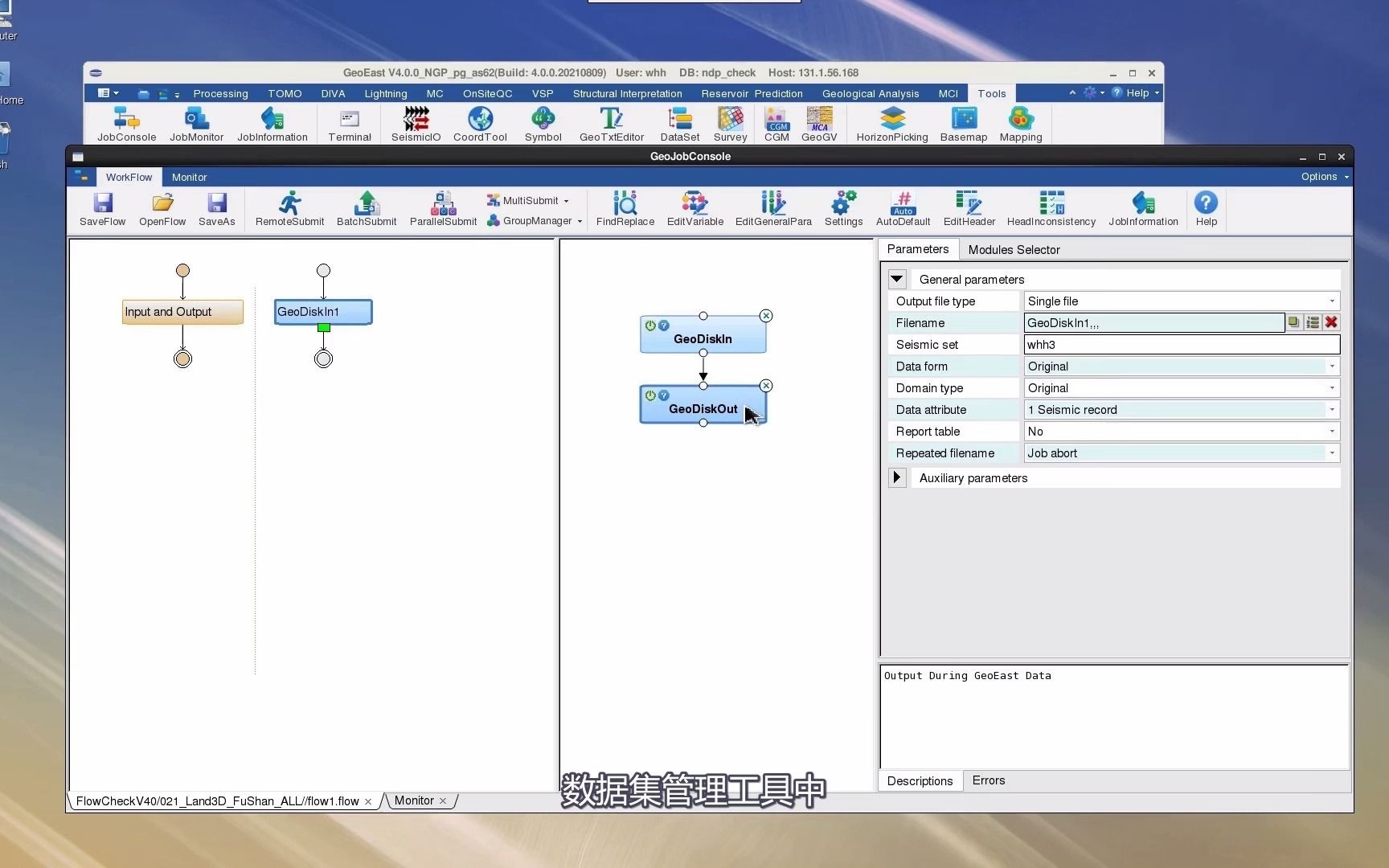
Task: Expand the Auxiliary parameters section
Action: click(897, 478)
